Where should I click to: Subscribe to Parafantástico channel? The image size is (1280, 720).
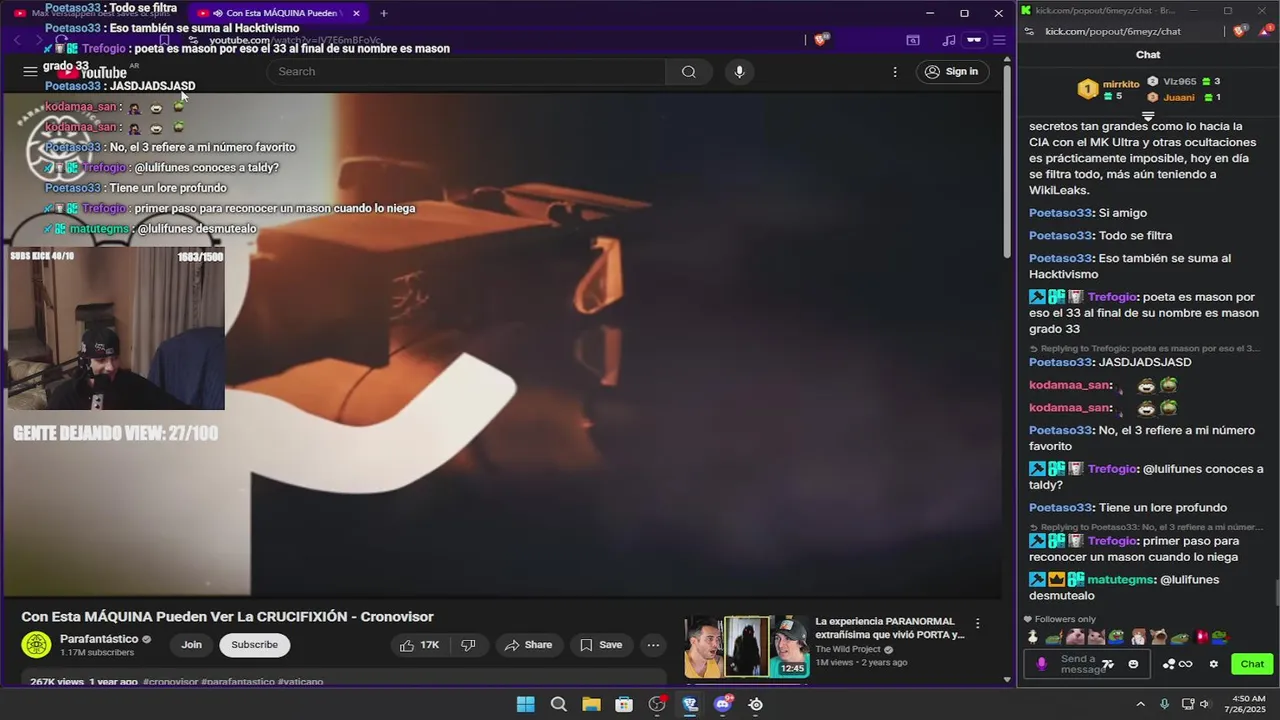coord(255,645)
